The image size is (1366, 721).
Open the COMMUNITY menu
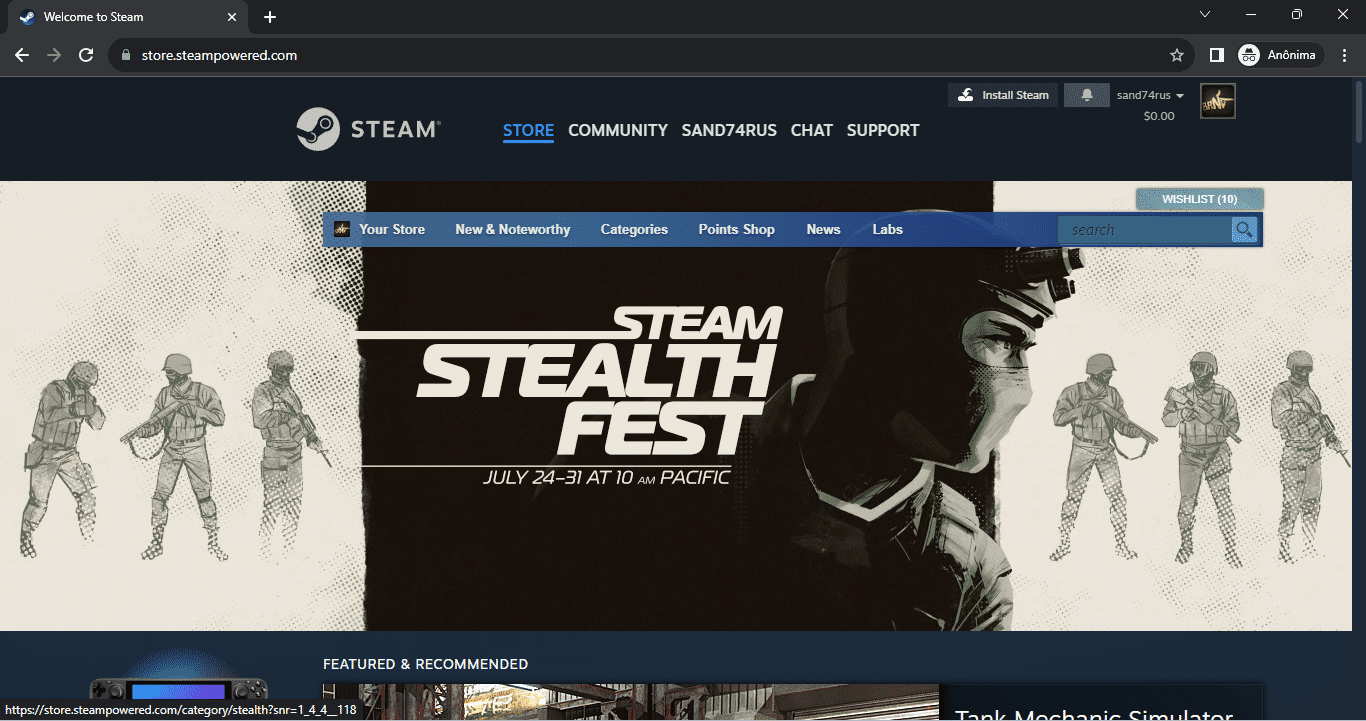pyautogui.click(x=618, y=130)
